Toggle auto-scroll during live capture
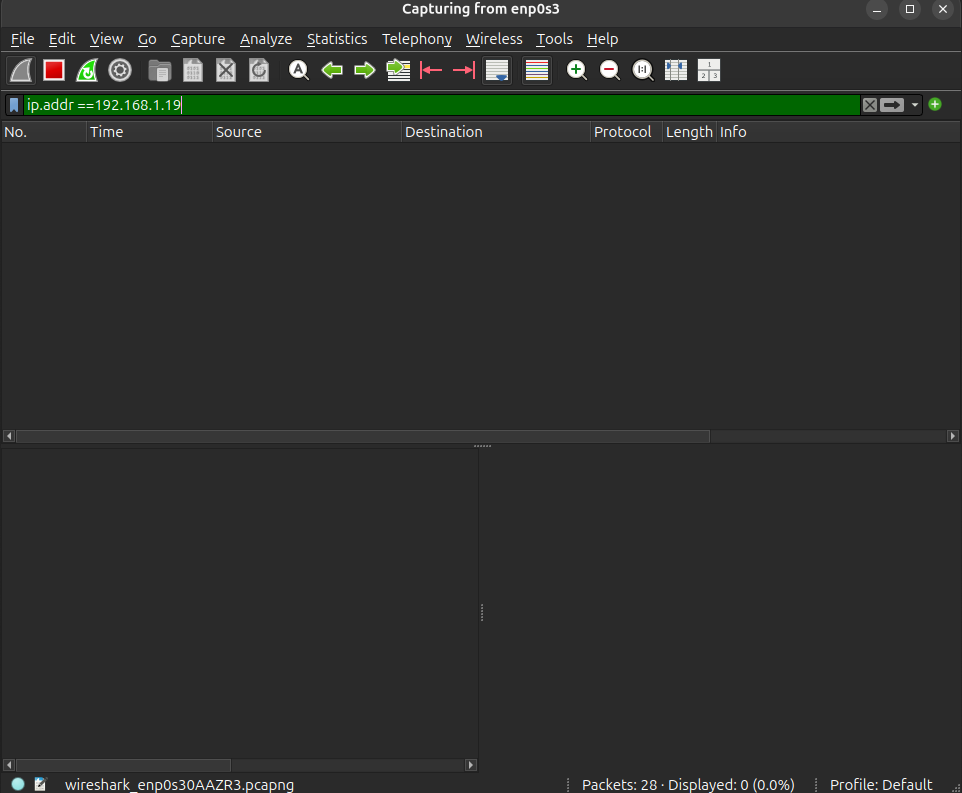 point(497,71)
